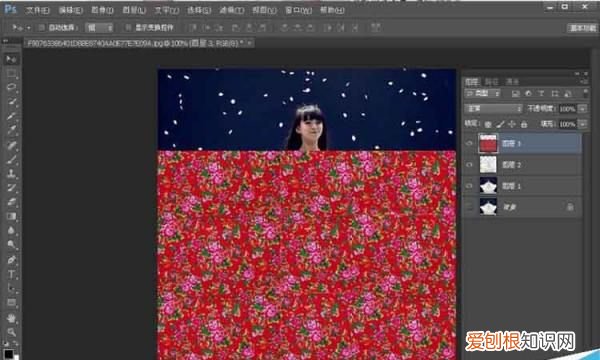Select the Hand tool

11,318
